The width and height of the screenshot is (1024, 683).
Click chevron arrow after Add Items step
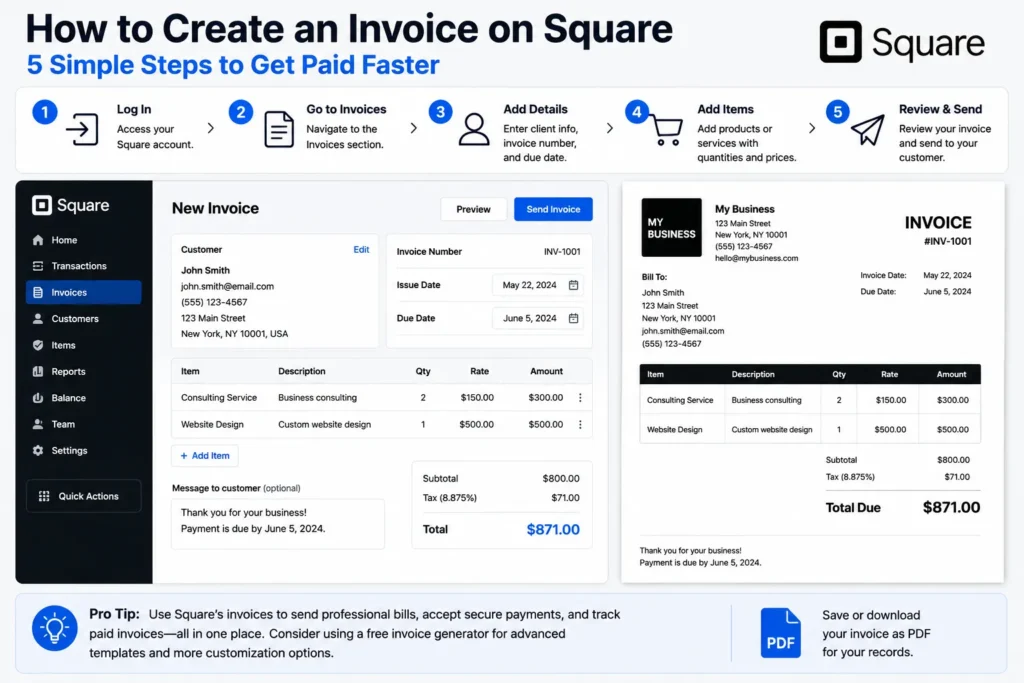click(x=812, y=128)
